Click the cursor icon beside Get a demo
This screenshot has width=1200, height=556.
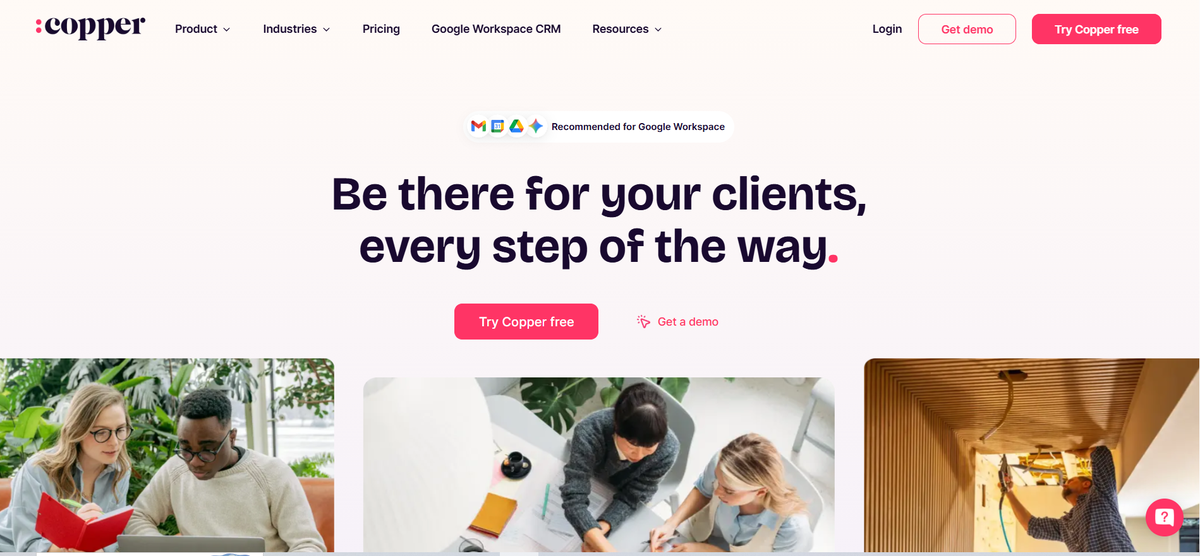coord(644,322)
